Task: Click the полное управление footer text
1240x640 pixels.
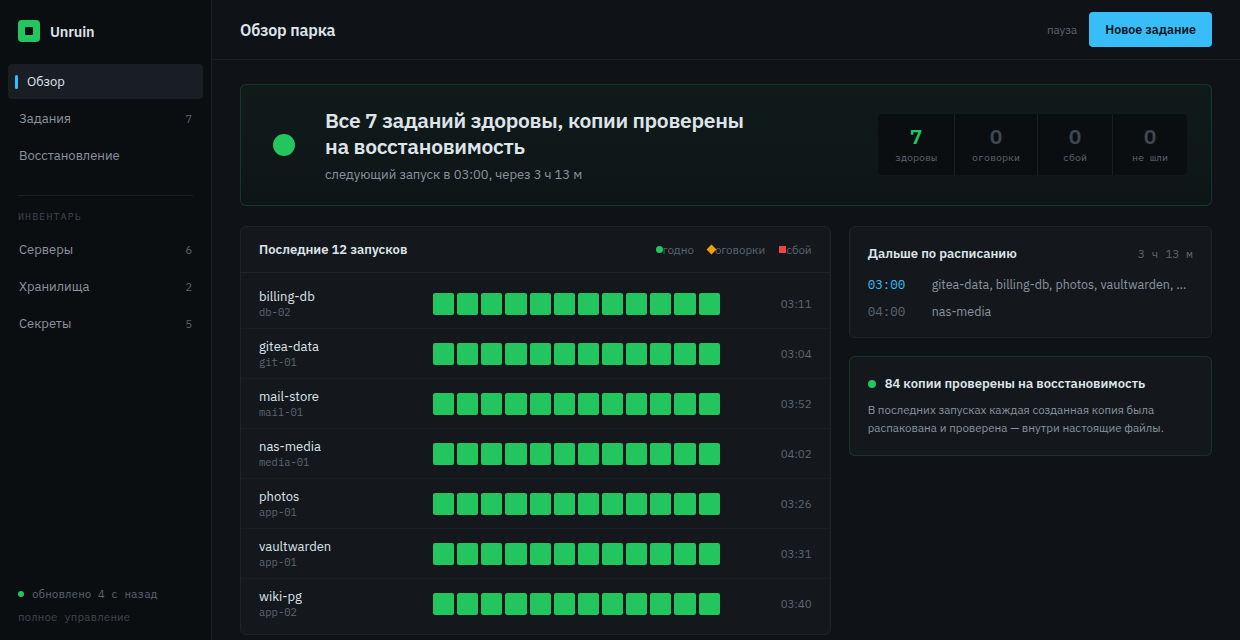Action: click(74, 617)
